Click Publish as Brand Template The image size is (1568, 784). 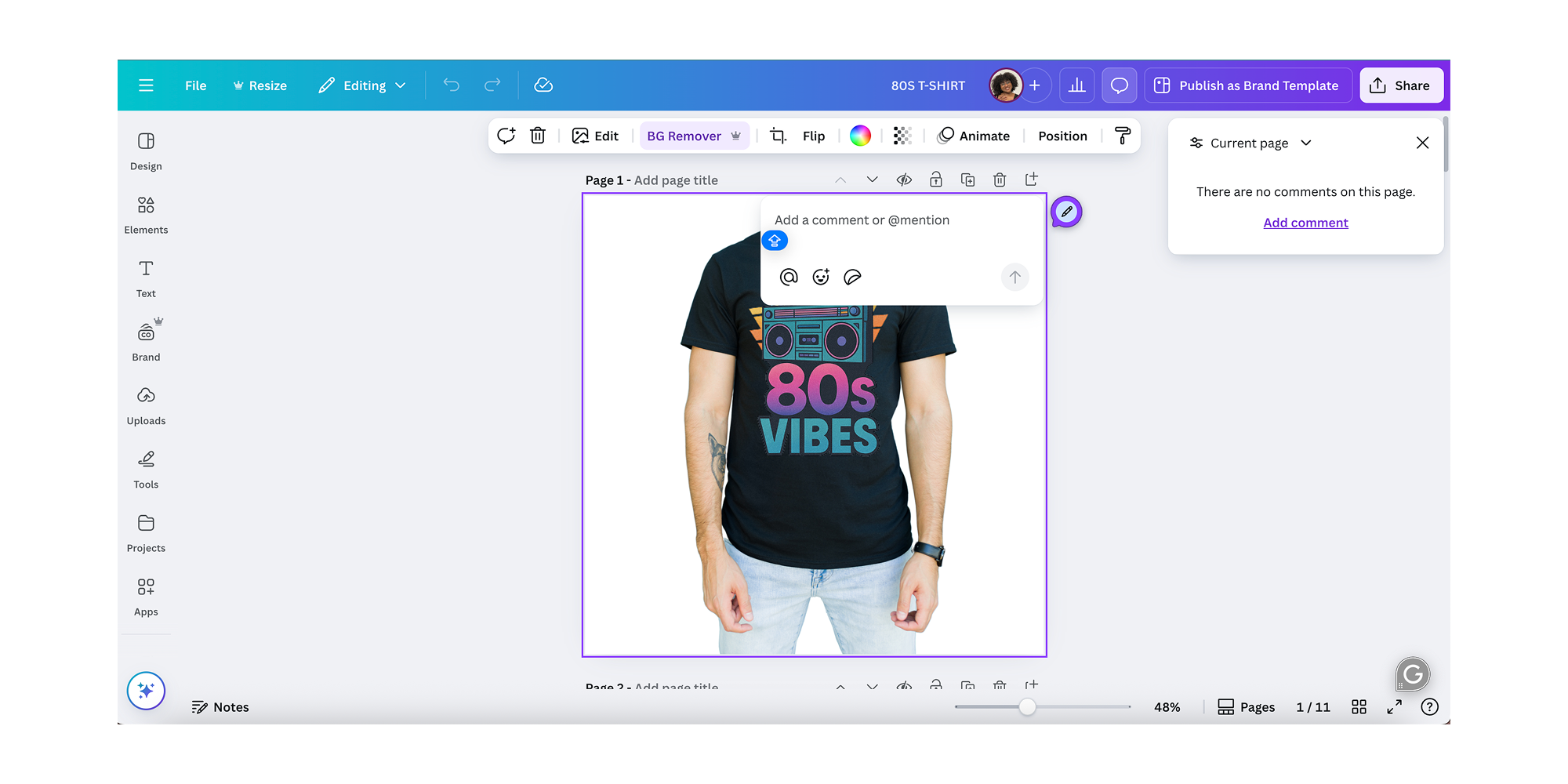[x=1247, y=85]
